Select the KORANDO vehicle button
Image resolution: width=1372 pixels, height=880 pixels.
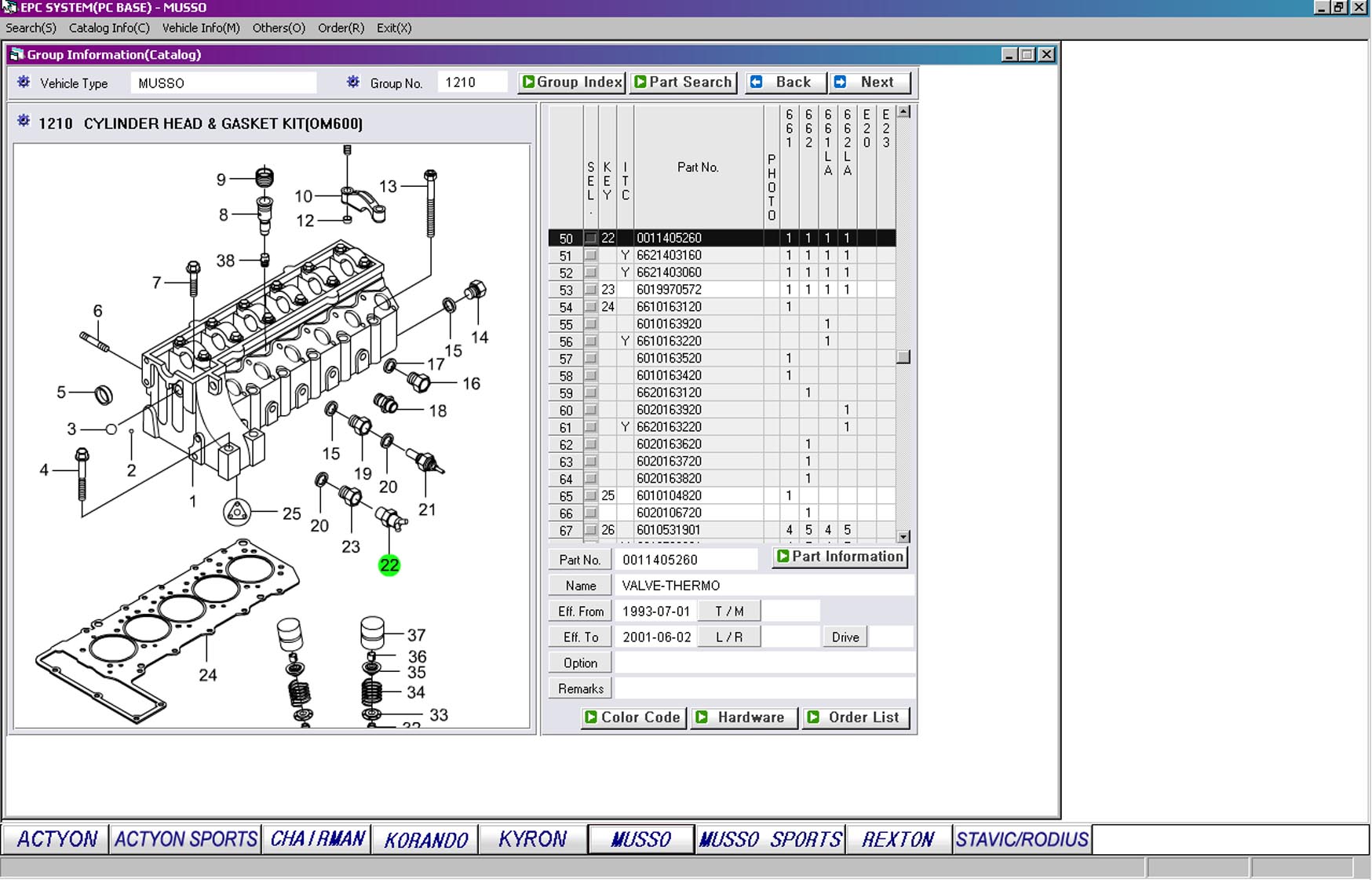click(x=425, y=839)
